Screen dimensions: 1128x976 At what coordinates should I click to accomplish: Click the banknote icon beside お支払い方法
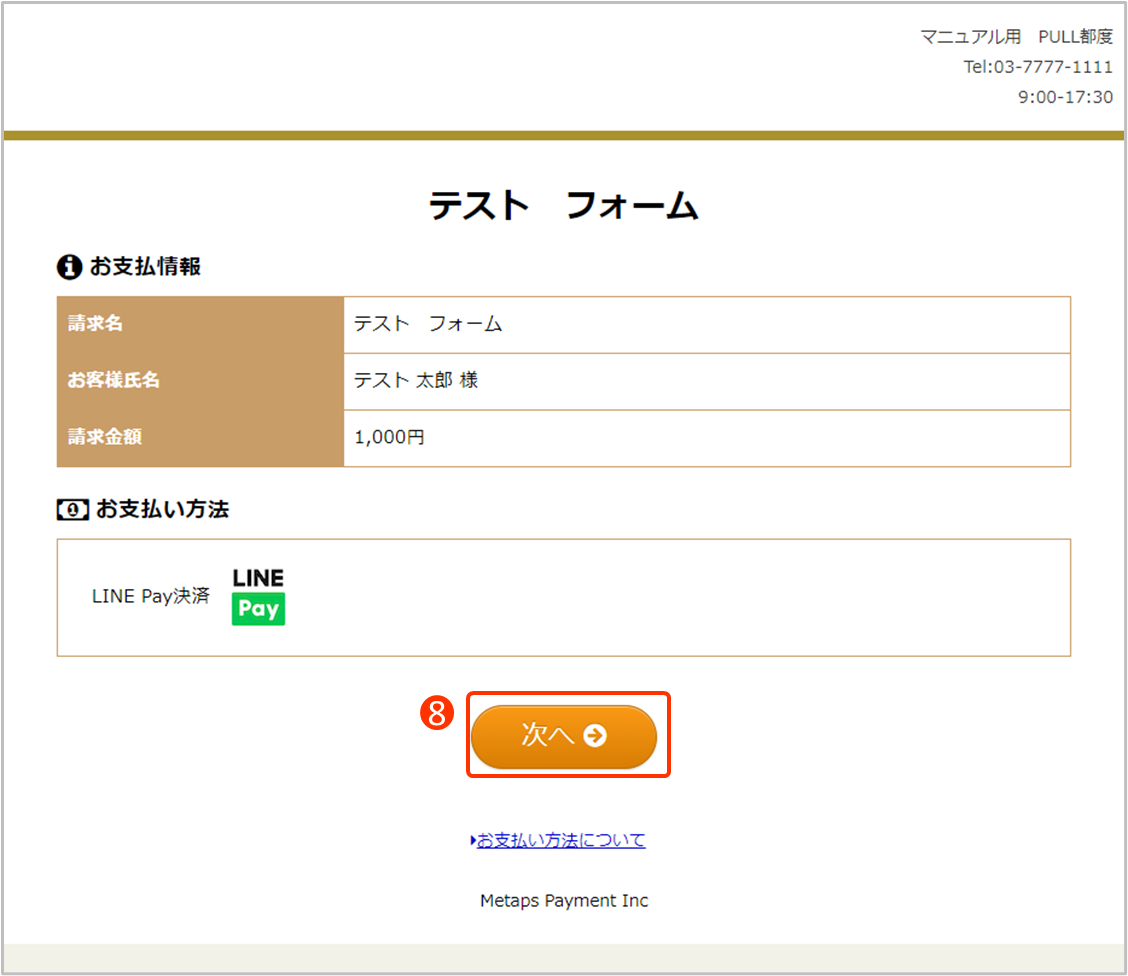click(72, 509)
